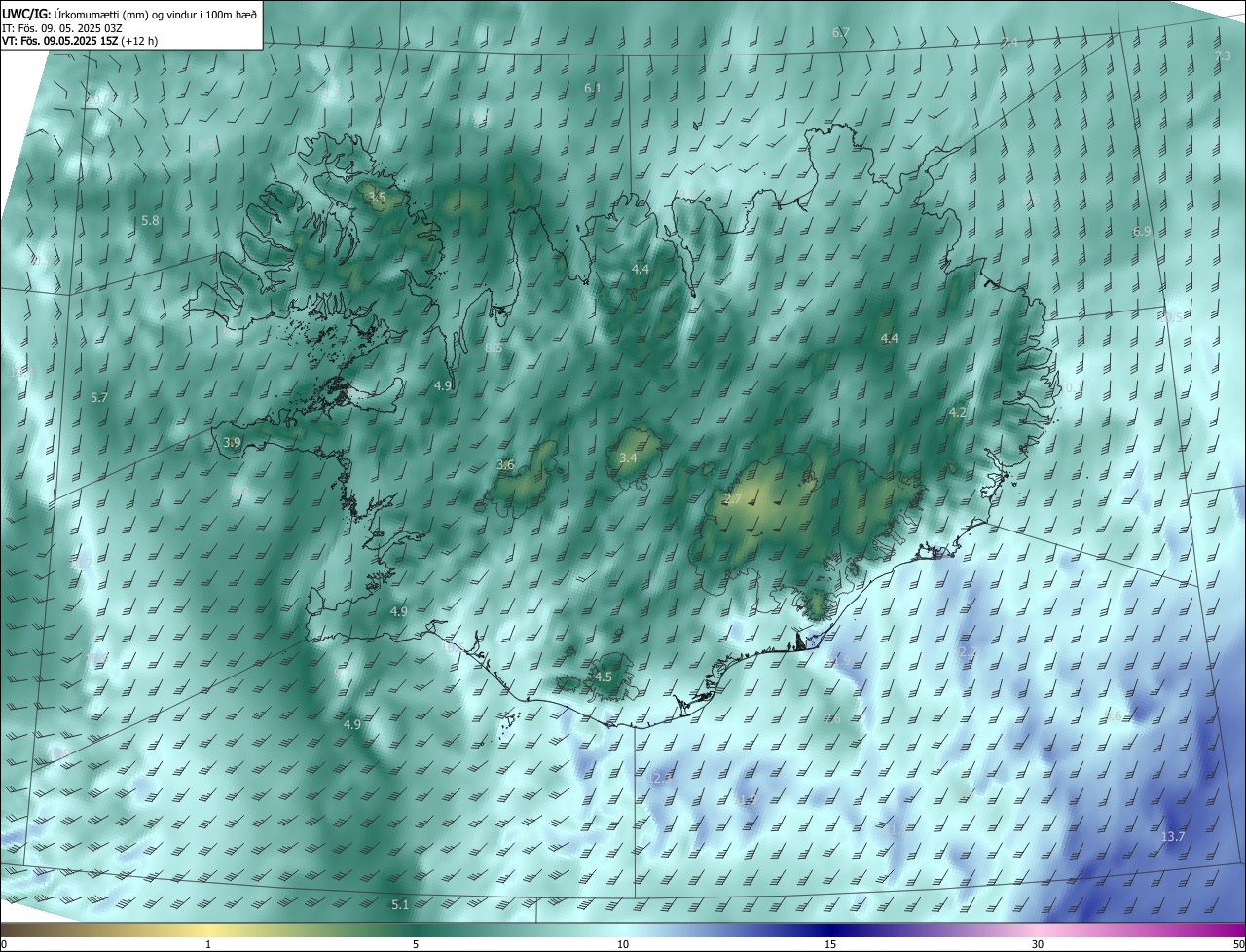Click the 5.1 value label
The width and height of the screenshot is (1246, 952).
(400, 904)
